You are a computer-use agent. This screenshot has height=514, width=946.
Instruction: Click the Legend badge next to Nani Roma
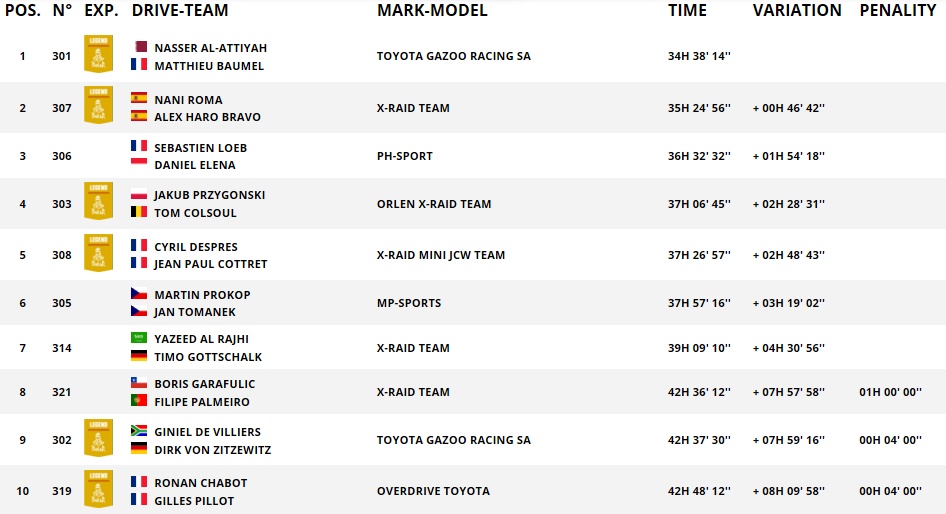(x=98, y=107)
